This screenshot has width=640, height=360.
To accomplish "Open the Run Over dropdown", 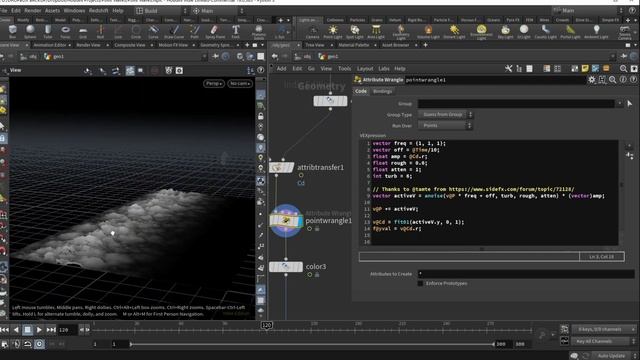I will 445,126.
